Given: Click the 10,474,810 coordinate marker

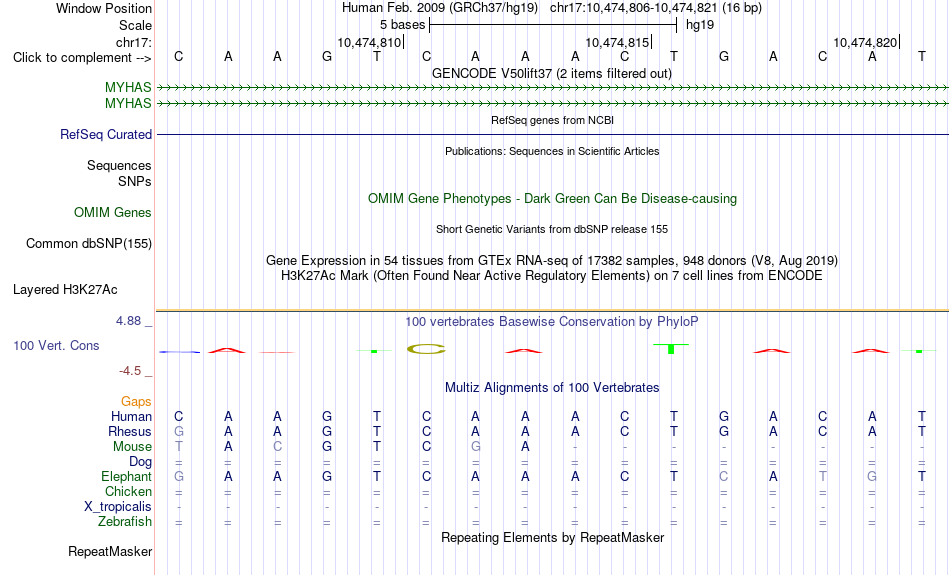Looking at the screenshot, I should (370, 42).
